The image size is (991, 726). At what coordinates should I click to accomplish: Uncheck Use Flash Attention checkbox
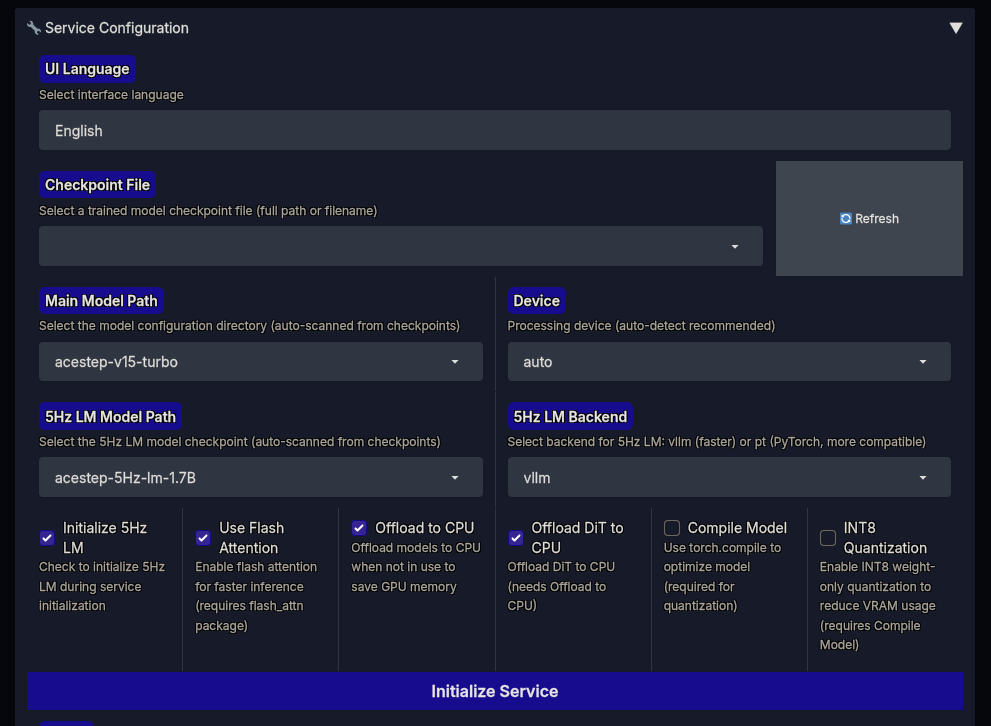tap(203, 538)
